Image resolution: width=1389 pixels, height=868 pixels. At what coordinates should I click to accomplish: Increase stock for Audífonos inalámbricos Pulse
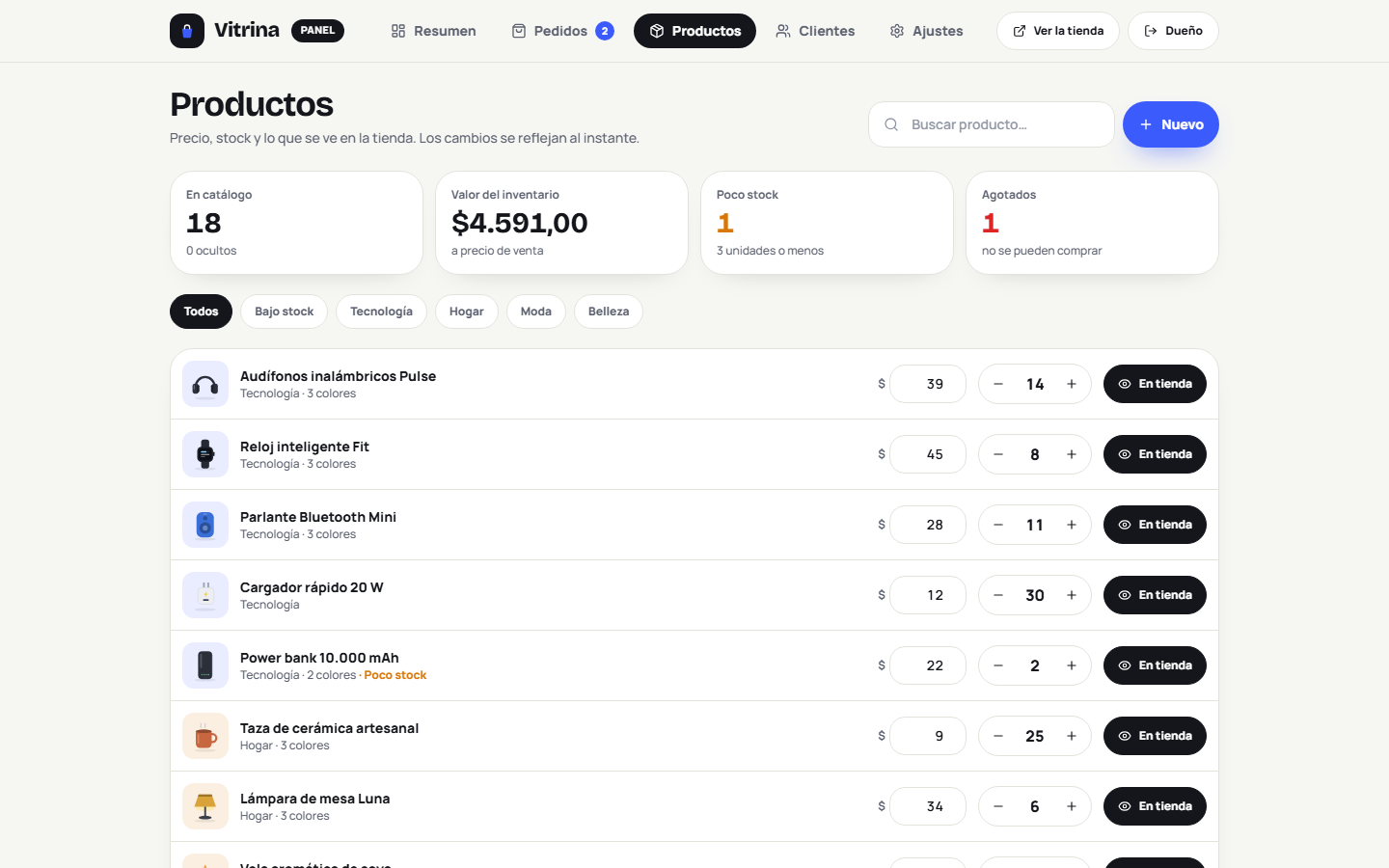pos(1072,384)
